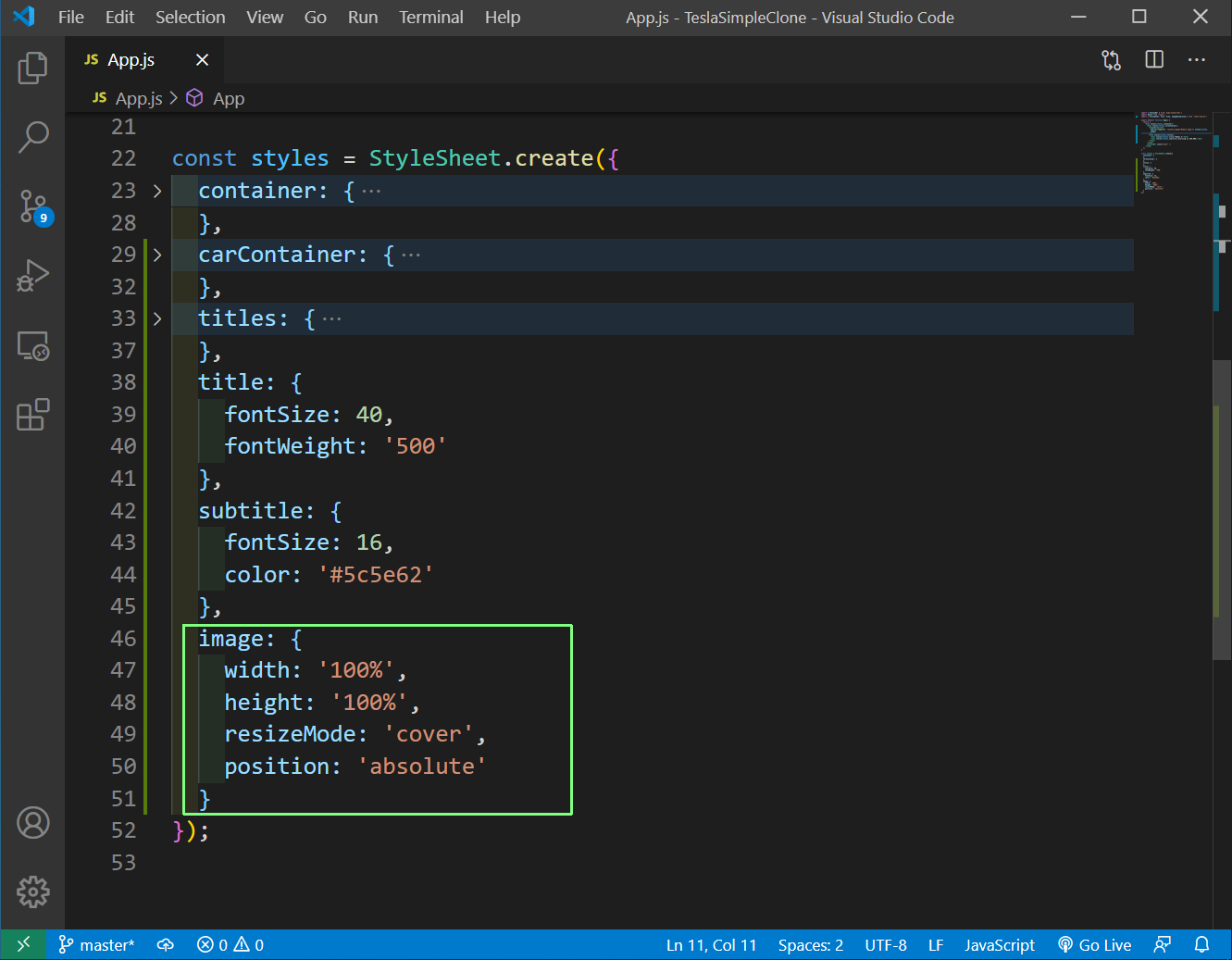
Task: Open Source Control view with 9 changes
Action: pos(34,206)
